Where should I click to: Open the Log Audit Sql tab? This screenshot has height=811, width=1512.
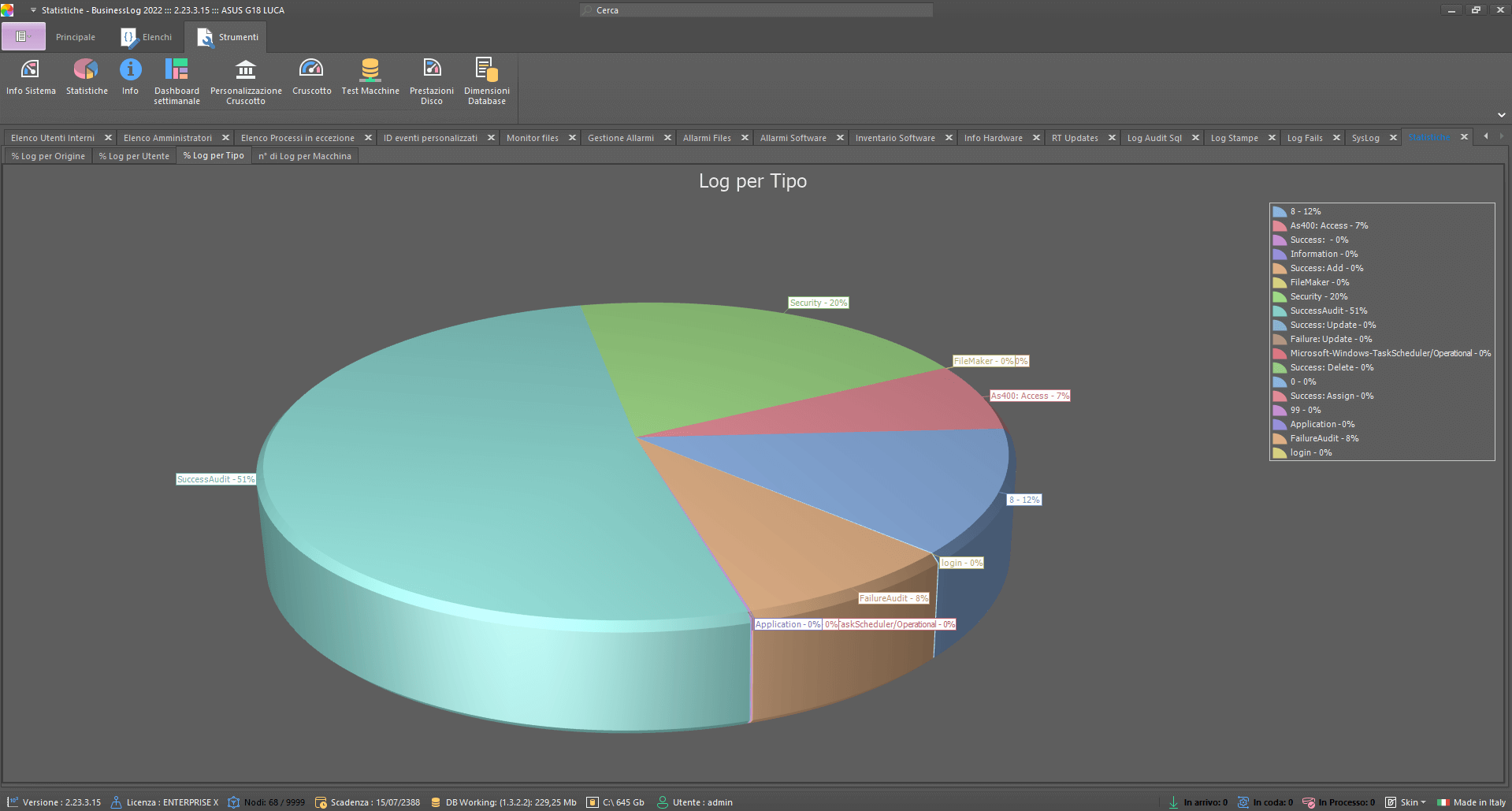tap(1154, 138)
